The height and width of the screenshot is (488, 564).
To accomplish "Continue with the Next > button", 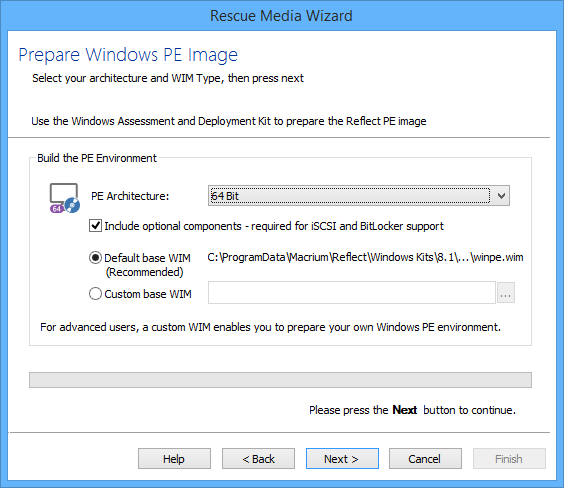I will tap(342, 459).
